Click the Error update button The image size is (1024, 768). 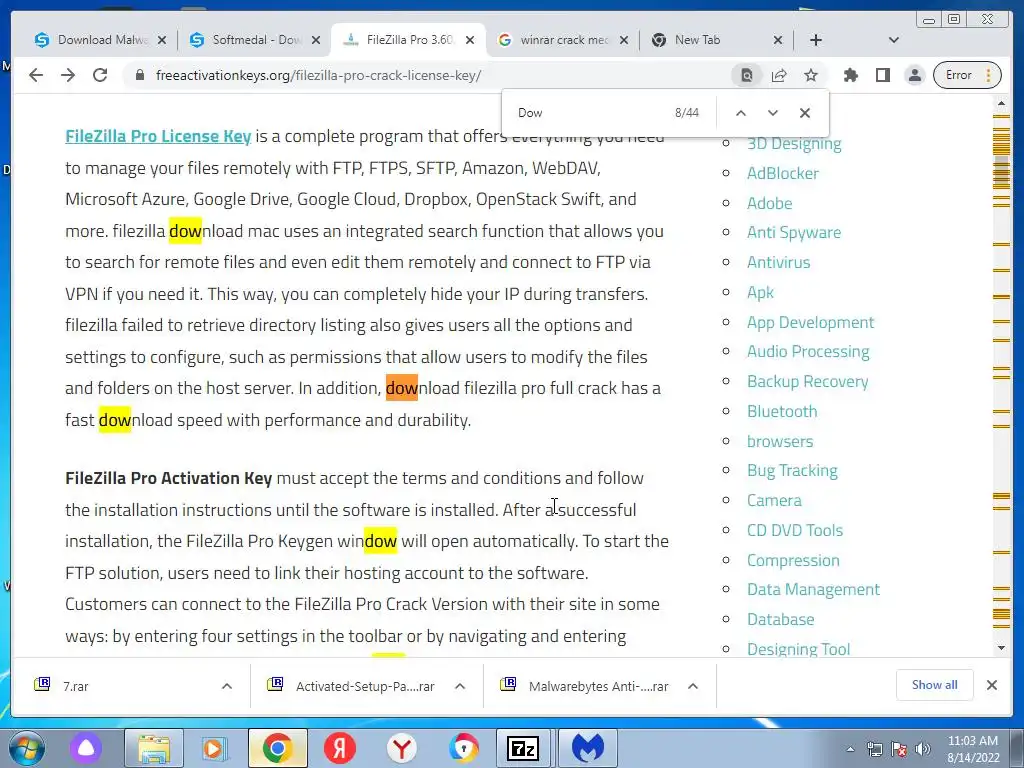click(967, 75)
